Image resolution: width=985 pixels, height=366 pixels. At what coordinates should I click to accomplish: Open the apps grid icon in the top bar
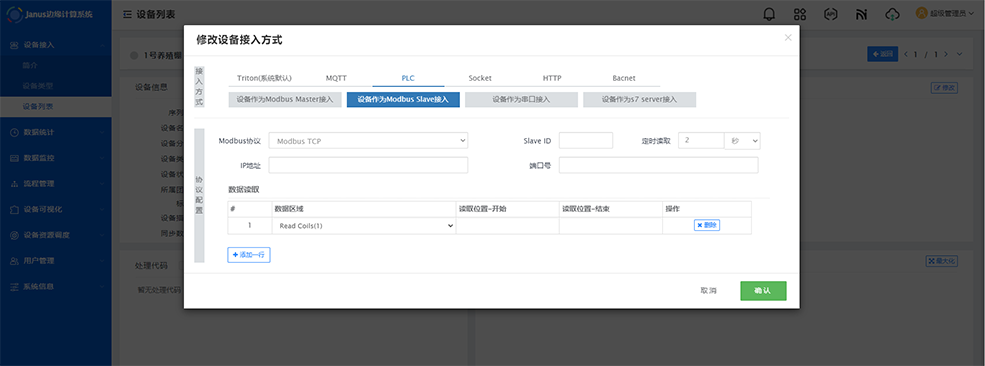(800, 14)
